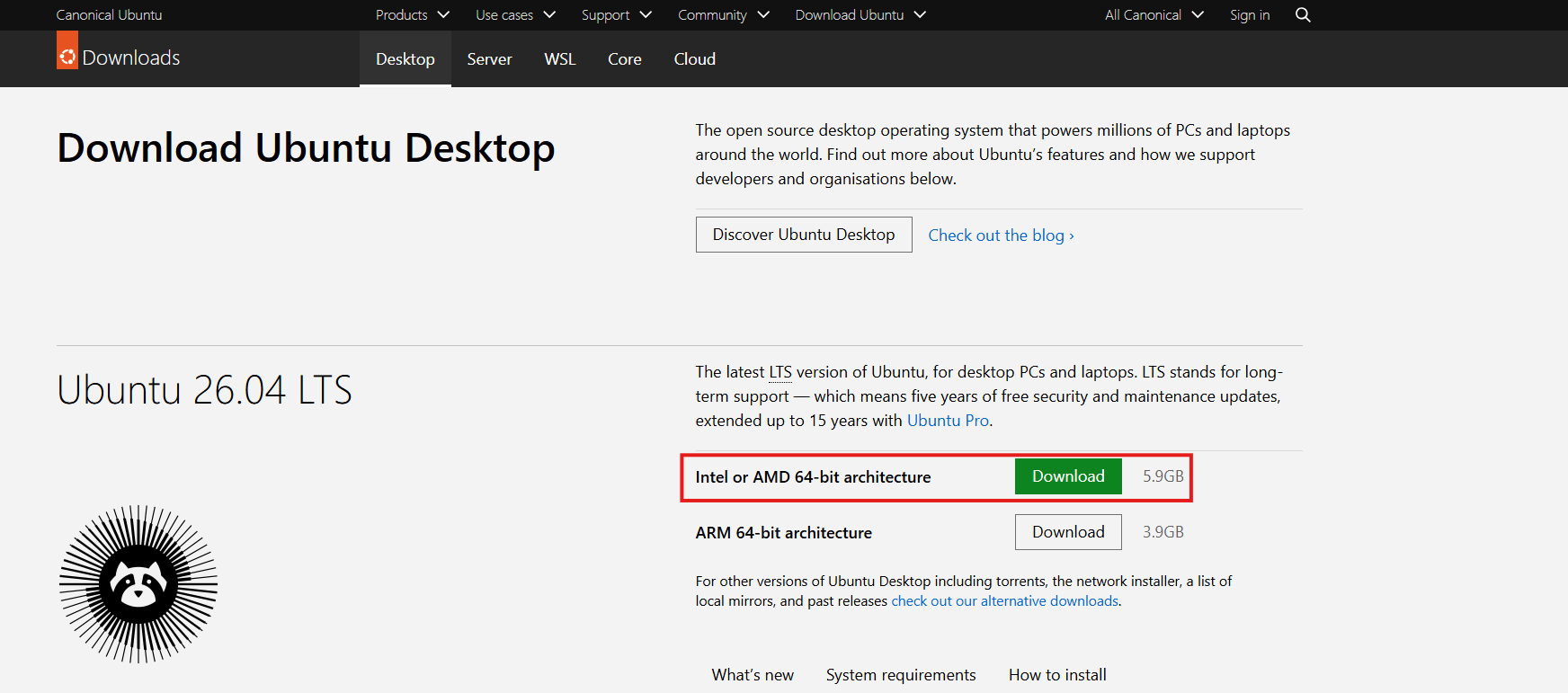Follow the Ubuntu Pro link
This screenshot has width=1568, height=693.
coord(948,421)
